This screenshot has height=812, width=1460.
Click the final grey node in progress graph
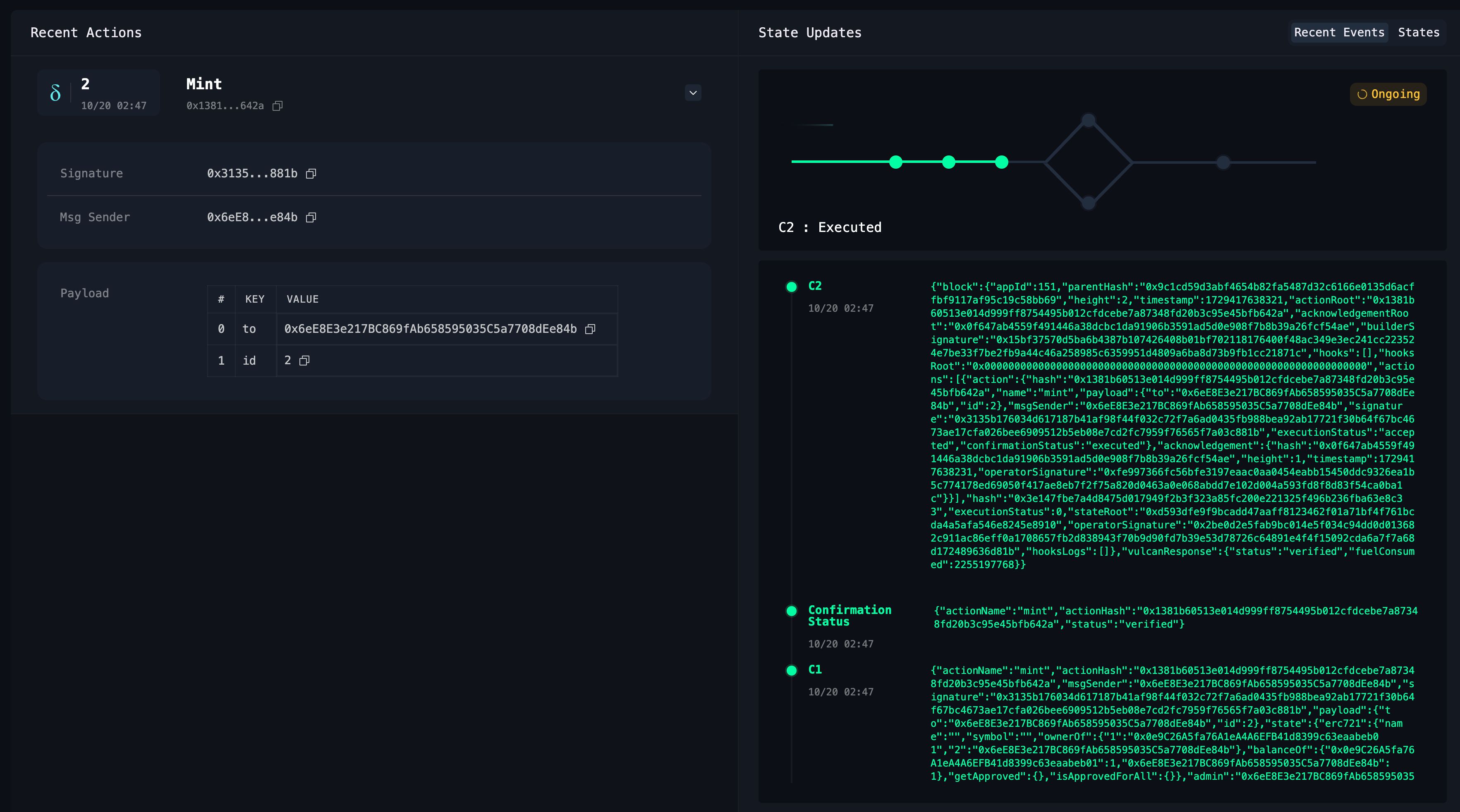(x=1223, y=162)
